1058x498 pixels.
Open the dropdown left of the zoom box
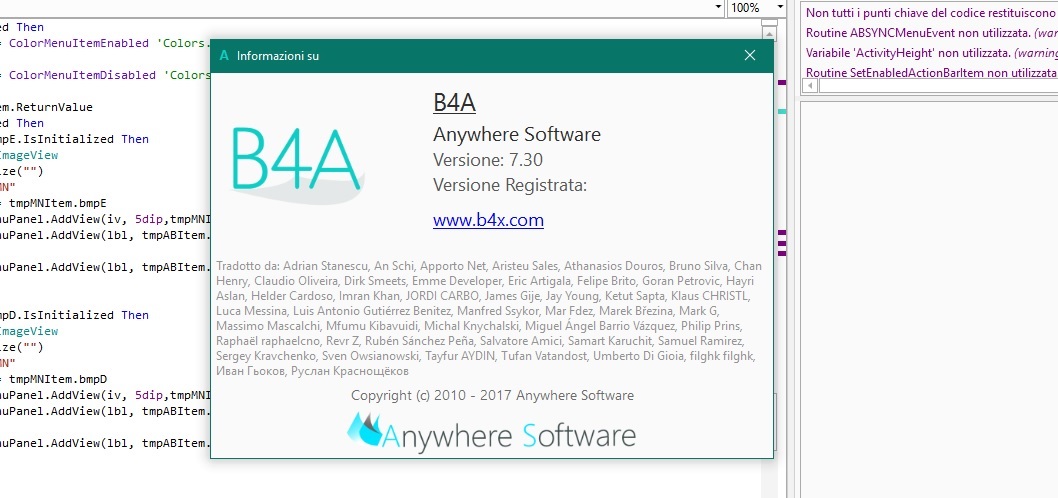tap(717, 8)
